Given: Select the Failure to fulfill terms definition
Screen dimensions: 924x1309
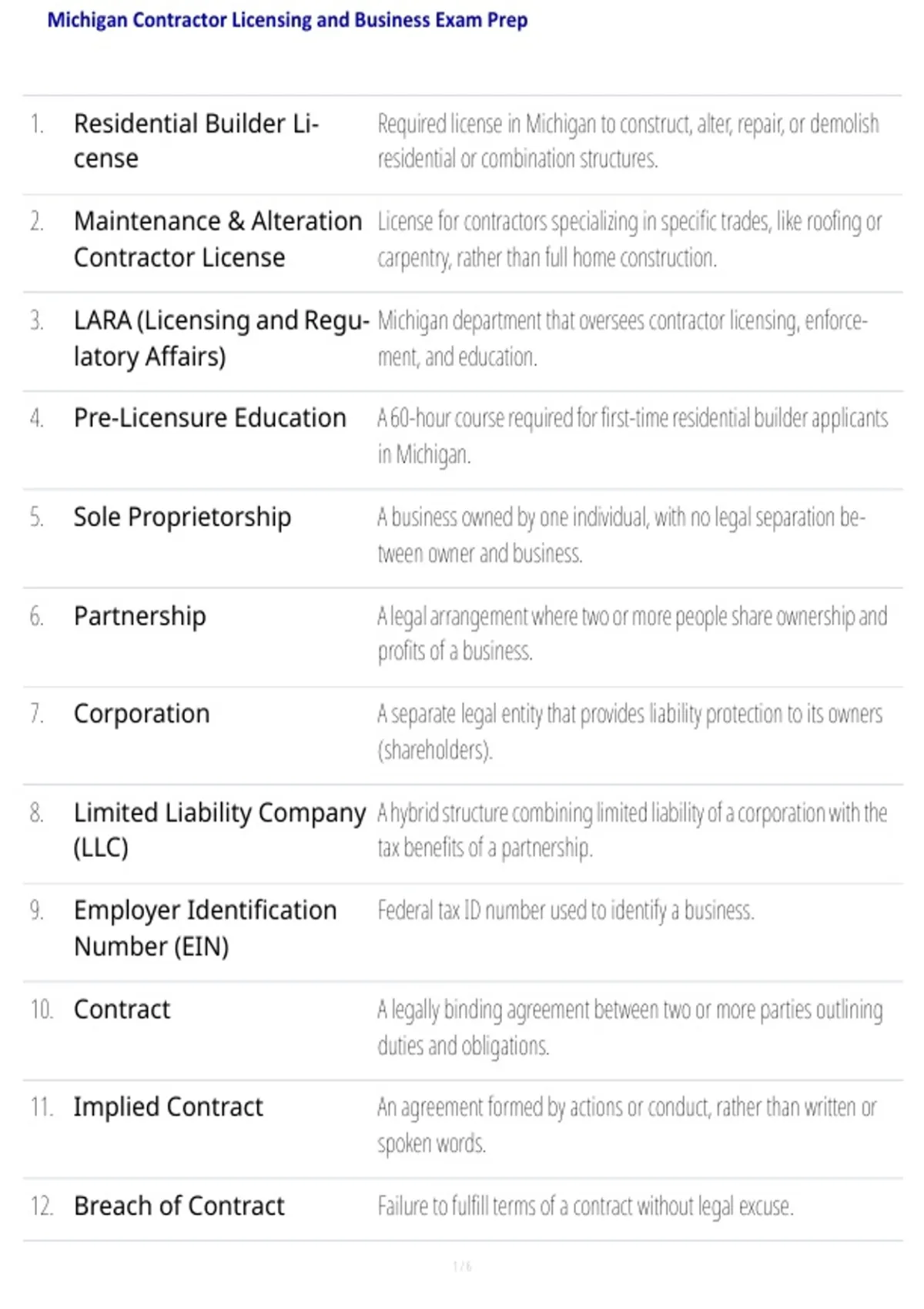Looking at the screenshot, I should (585, 1206).
